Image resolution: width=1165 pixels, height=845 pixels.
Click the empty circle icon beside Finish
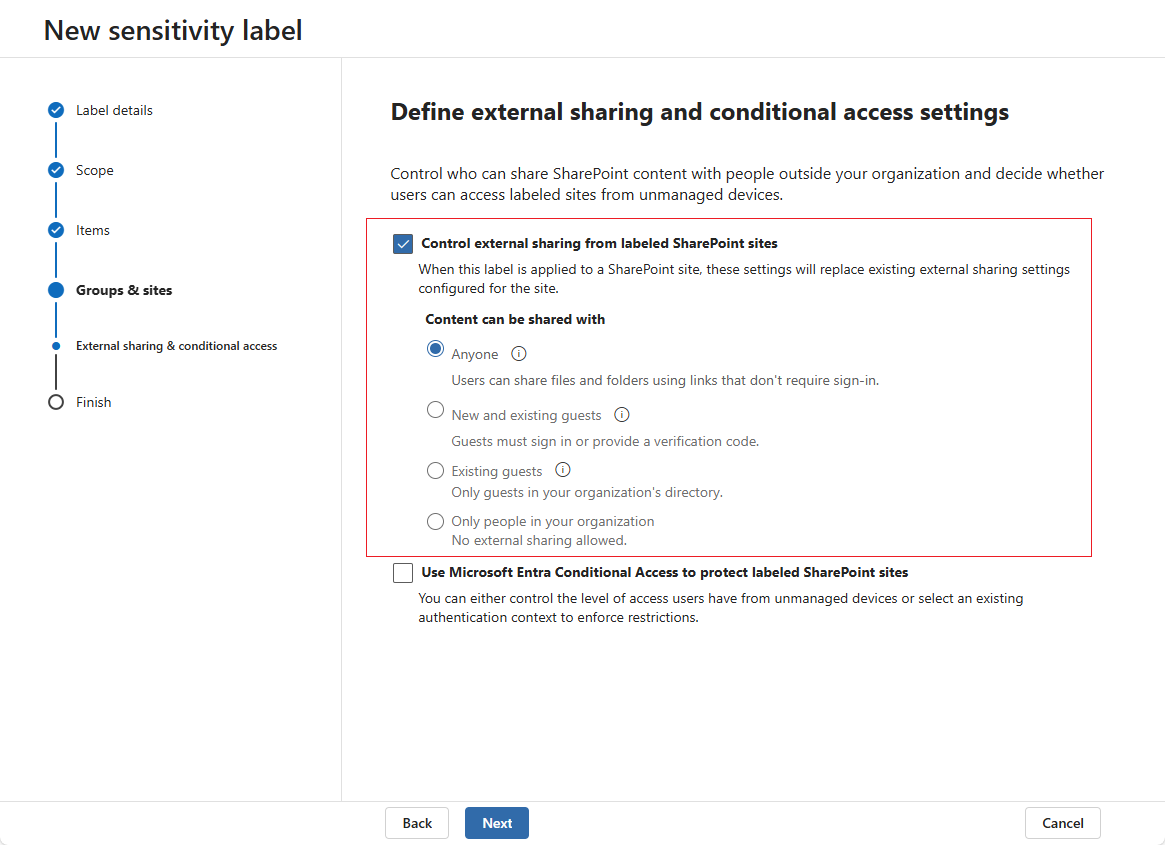coord(55,402)
